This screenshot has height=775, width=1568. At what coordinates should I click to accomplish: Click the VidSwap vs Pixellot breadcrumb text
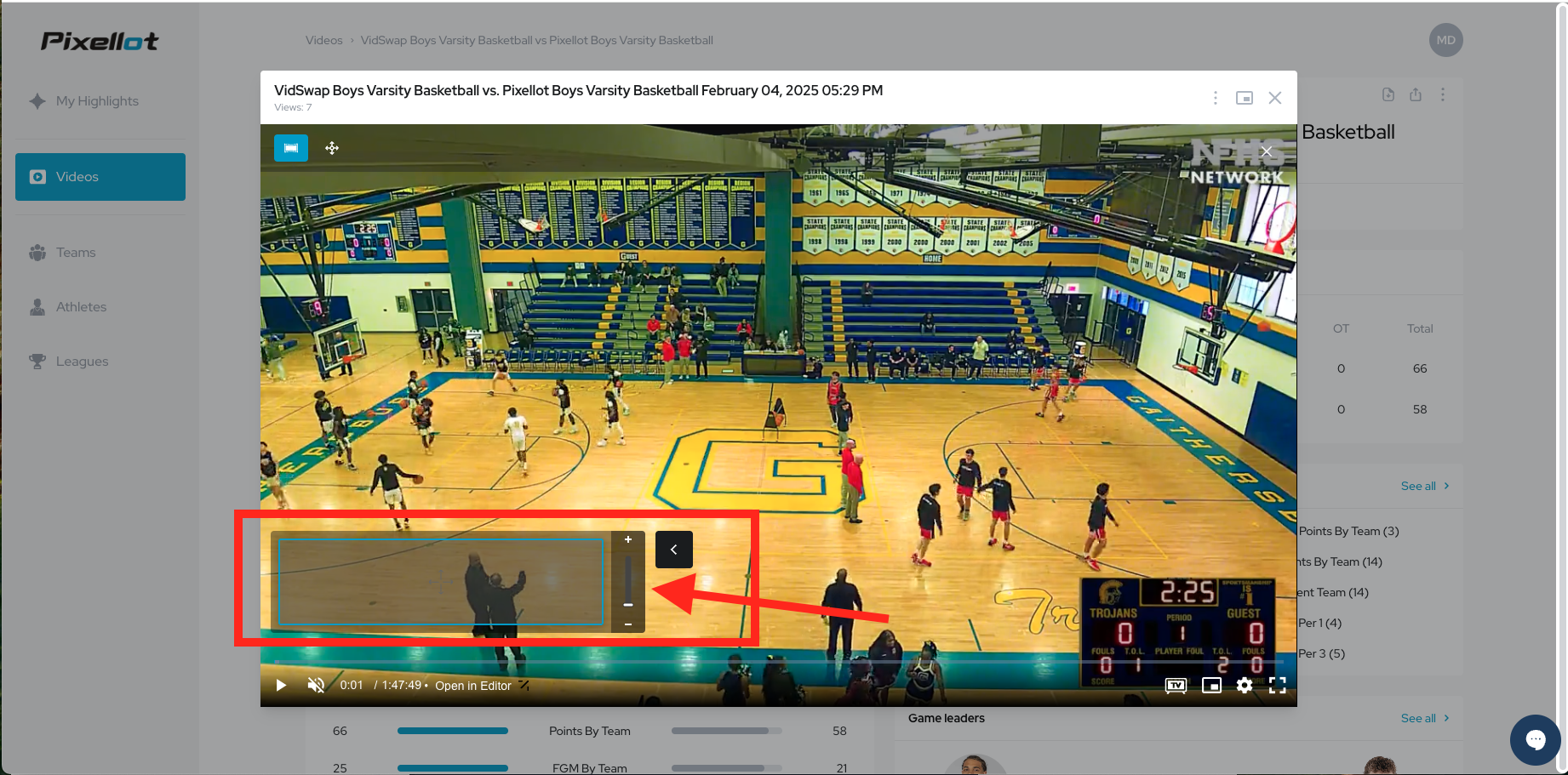[x=536, y=40]
